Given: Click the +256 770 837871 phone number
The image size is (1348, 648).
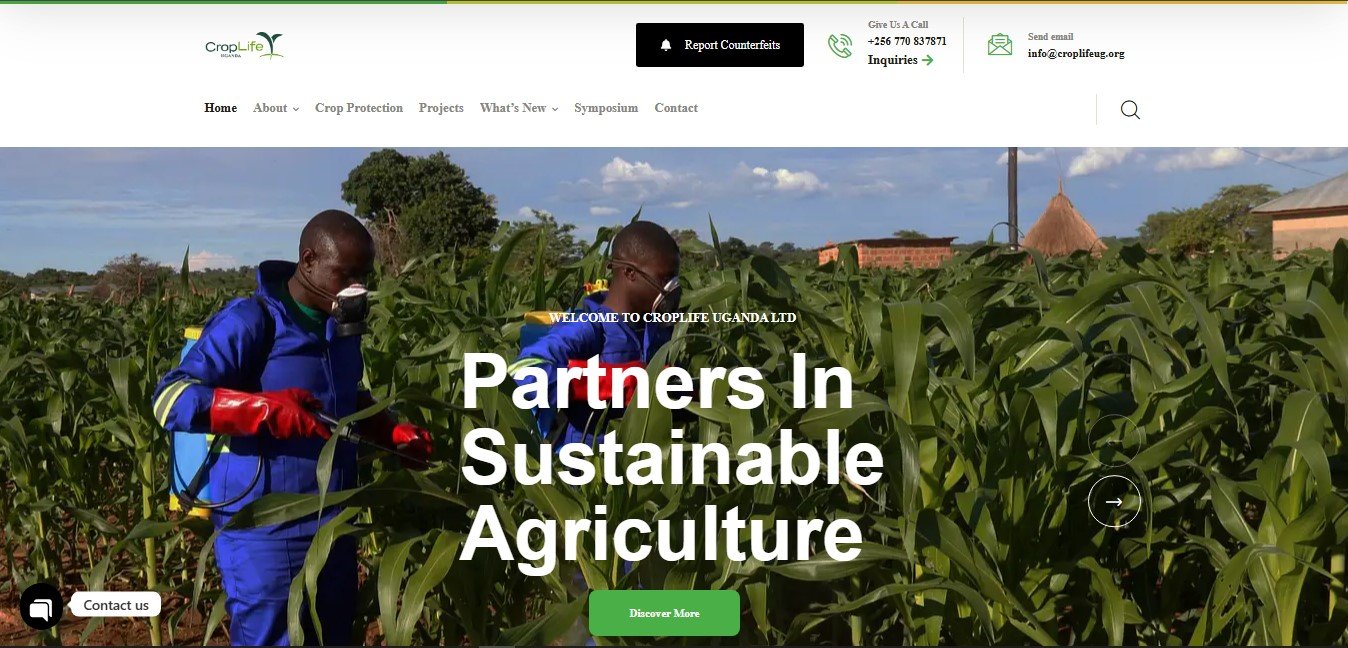Looking at the screenshot, I should click(907, 41).
